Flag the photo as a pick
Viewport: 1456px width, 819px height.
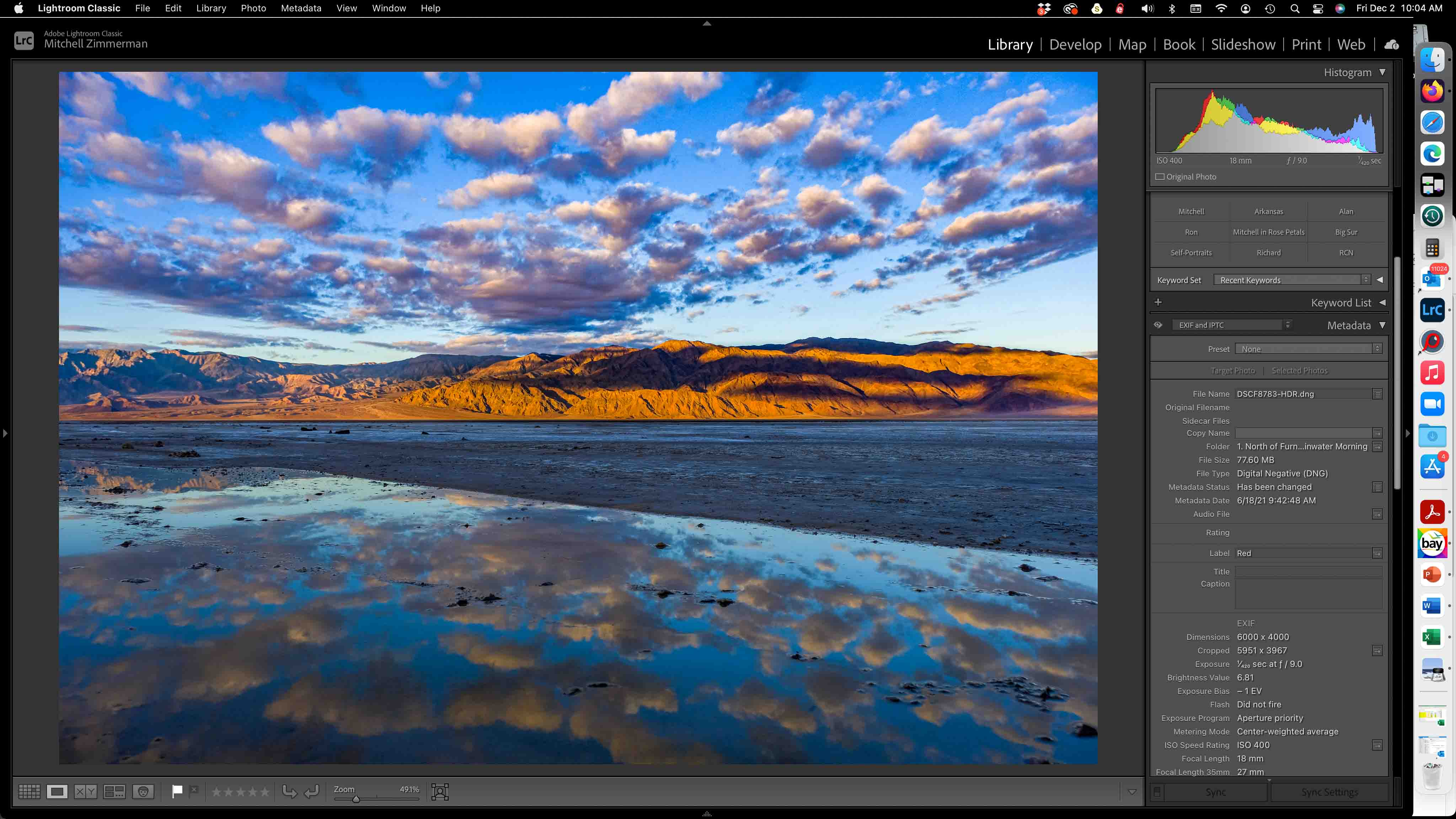(177, 791)
